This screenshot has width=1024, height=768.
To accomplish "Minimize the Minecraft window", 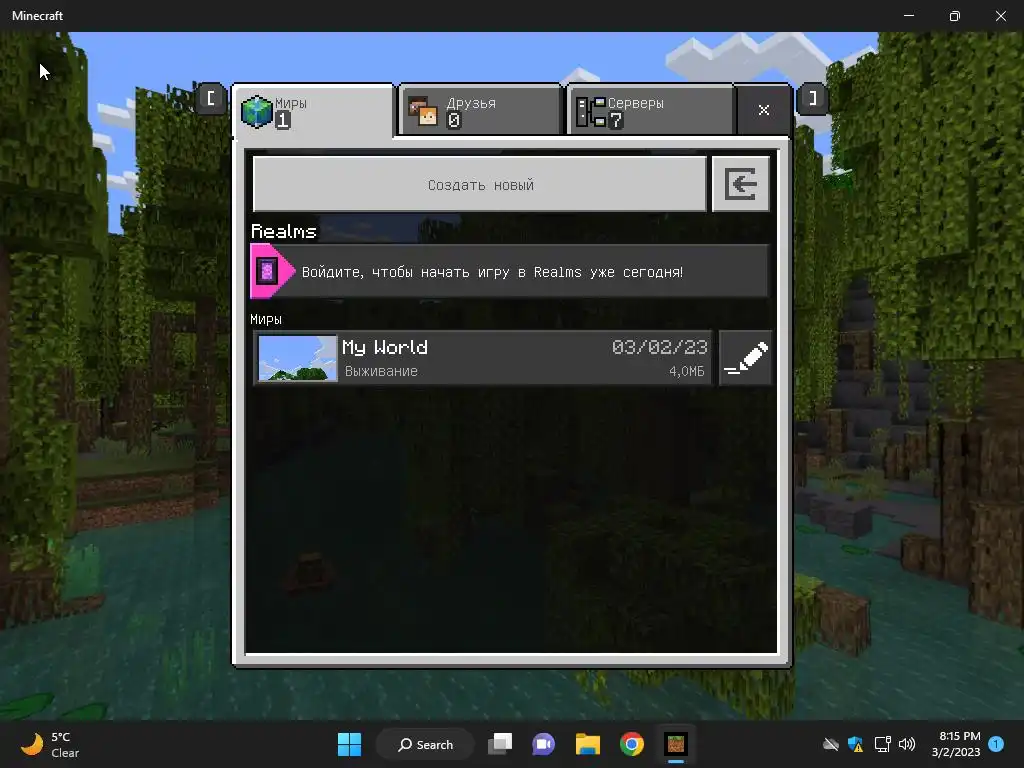I will 909,16.
